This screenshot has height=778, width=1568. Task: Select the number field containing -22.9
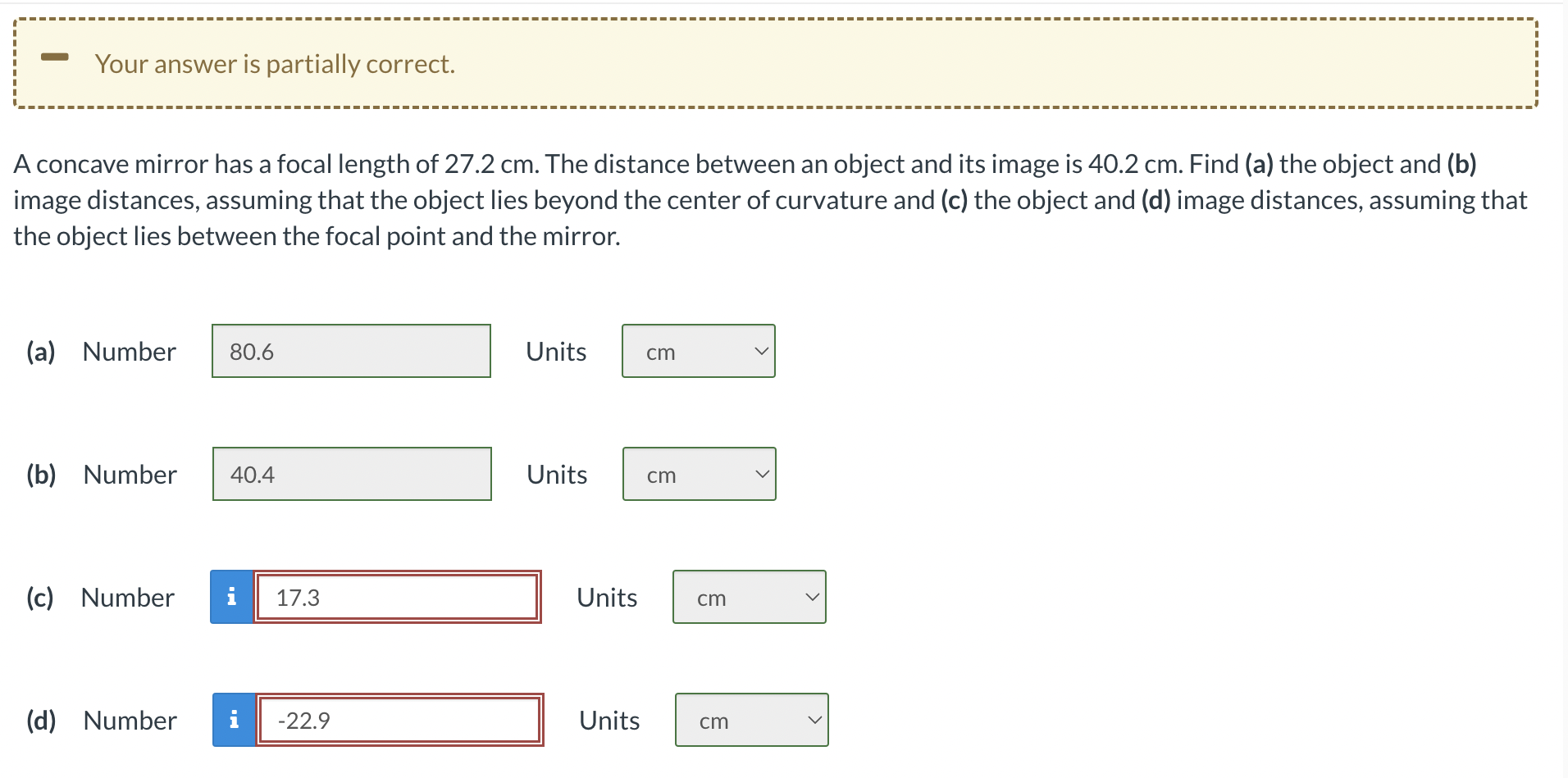click(399, 721)
